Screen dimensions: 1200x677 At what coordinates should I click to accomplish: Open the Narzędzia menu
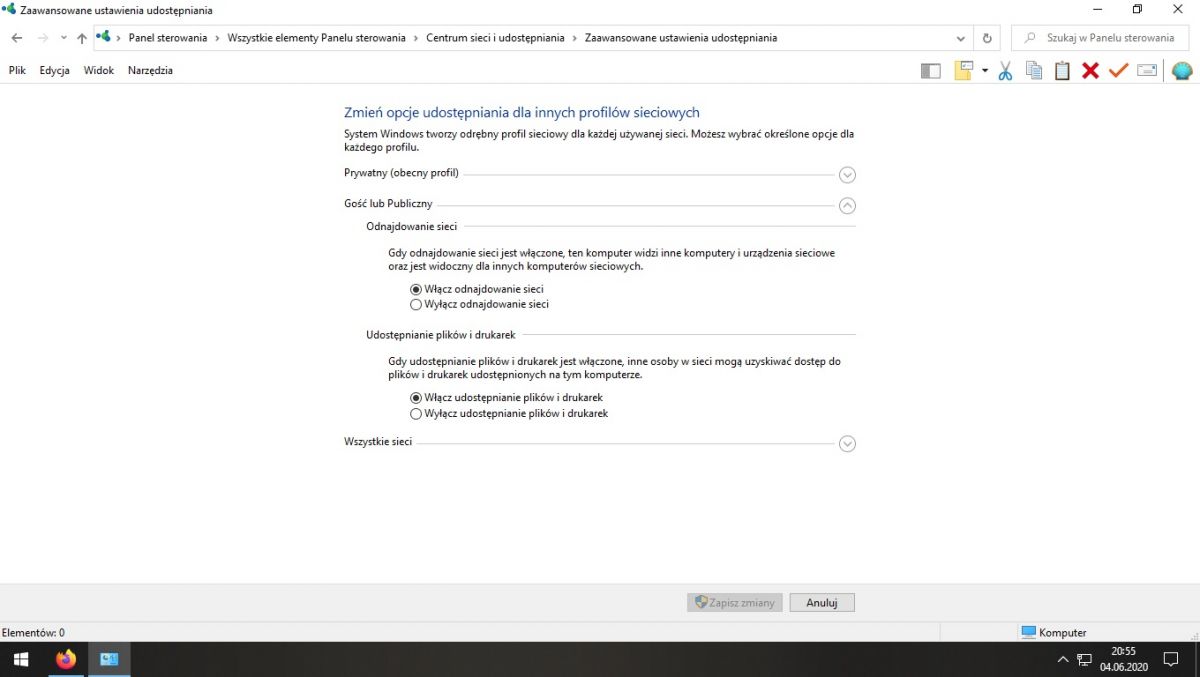click(150, 70)
